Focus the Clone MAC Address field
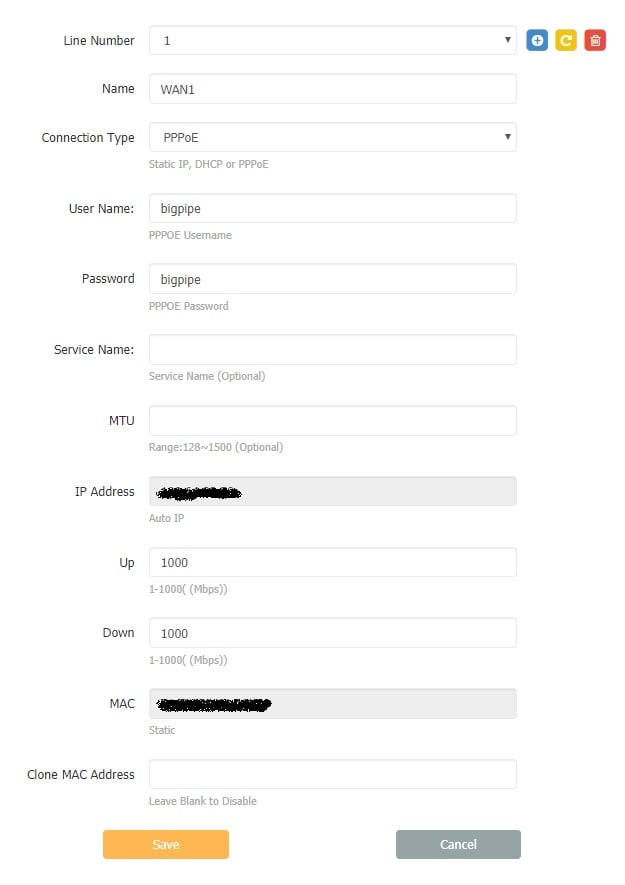 [333, 774]
